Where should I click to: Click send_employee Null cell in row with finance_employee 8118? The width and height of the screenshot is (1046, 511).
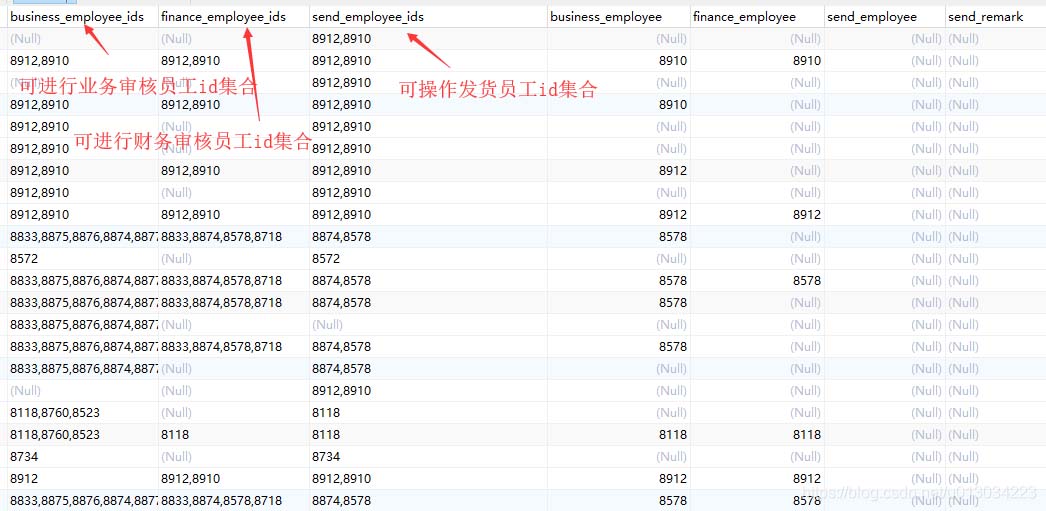[x=885, y=435]
